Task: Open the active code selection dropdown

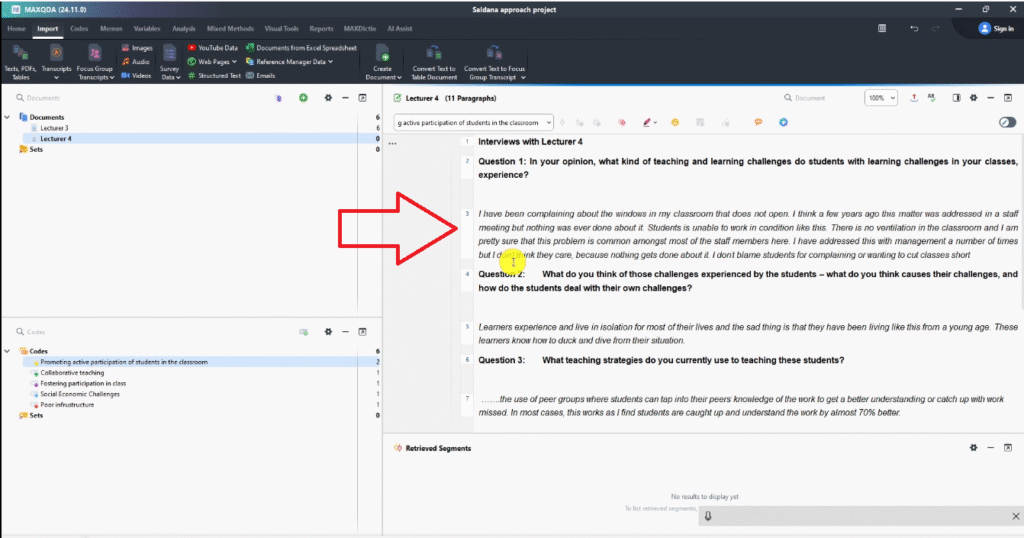Action: [474, 122]
